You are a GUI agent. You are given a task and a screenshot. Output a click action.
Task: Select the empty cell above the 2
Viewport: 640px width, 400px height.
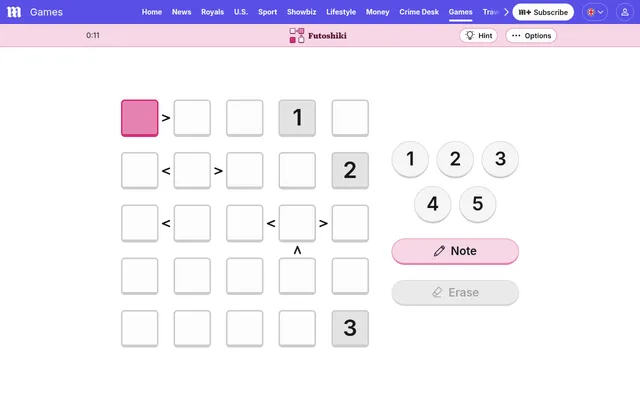pyautogui.click(x=350, y=118)
